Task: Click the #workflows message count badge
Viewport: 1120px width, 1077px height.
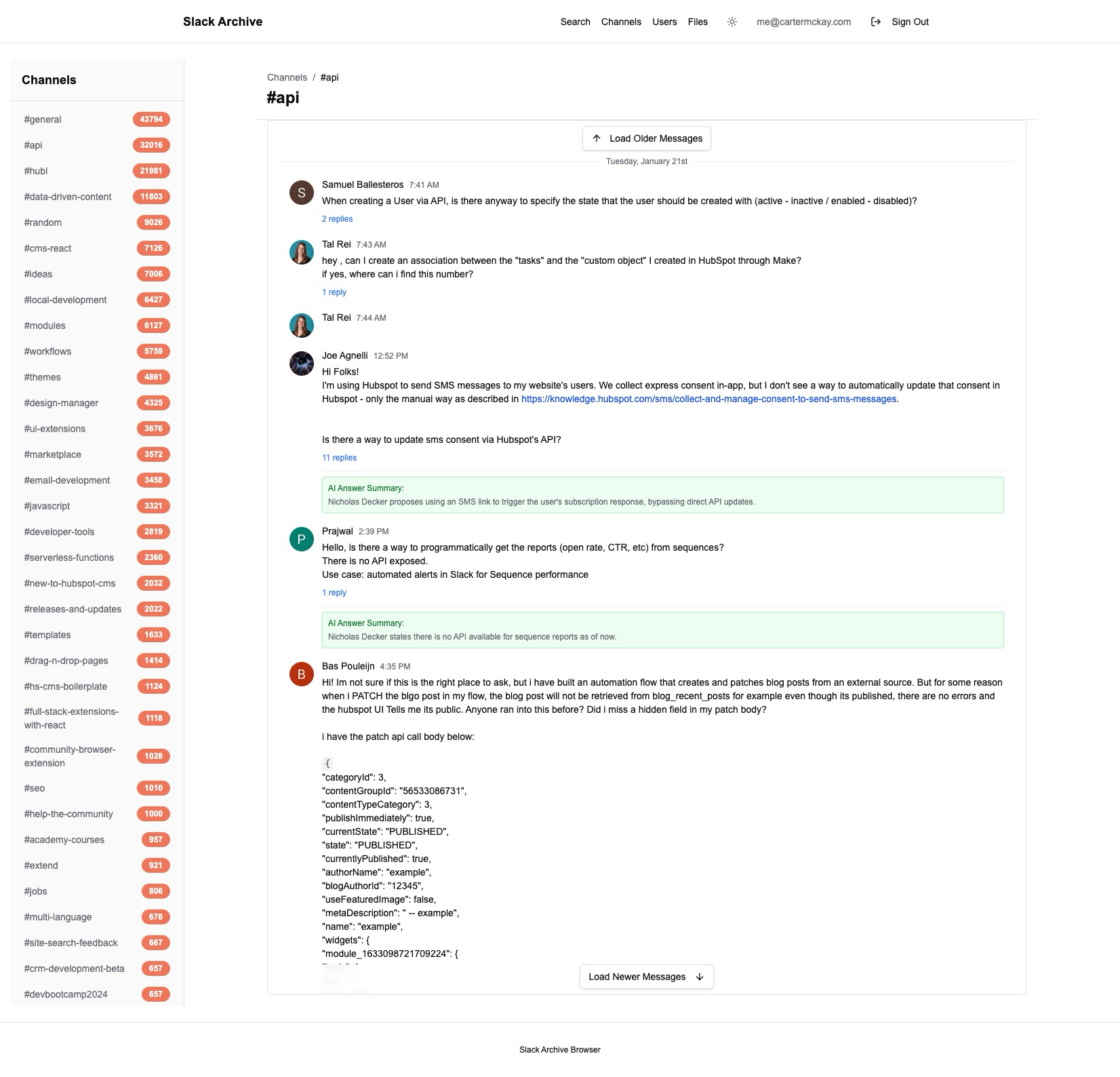Action: coord(153,351)
